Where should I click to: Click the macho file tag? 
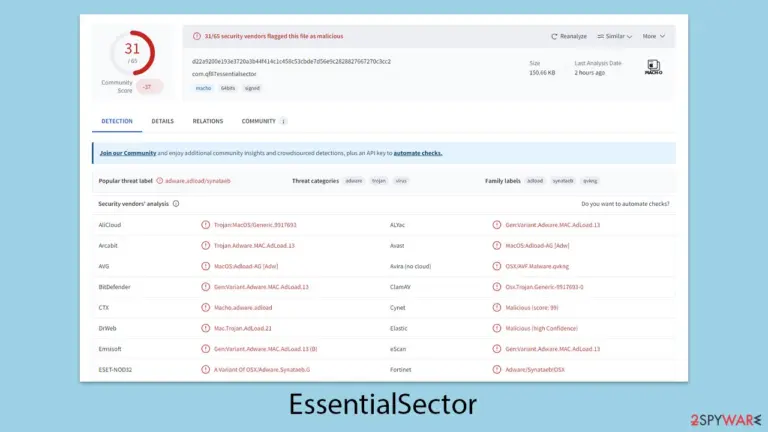(203, 88)
